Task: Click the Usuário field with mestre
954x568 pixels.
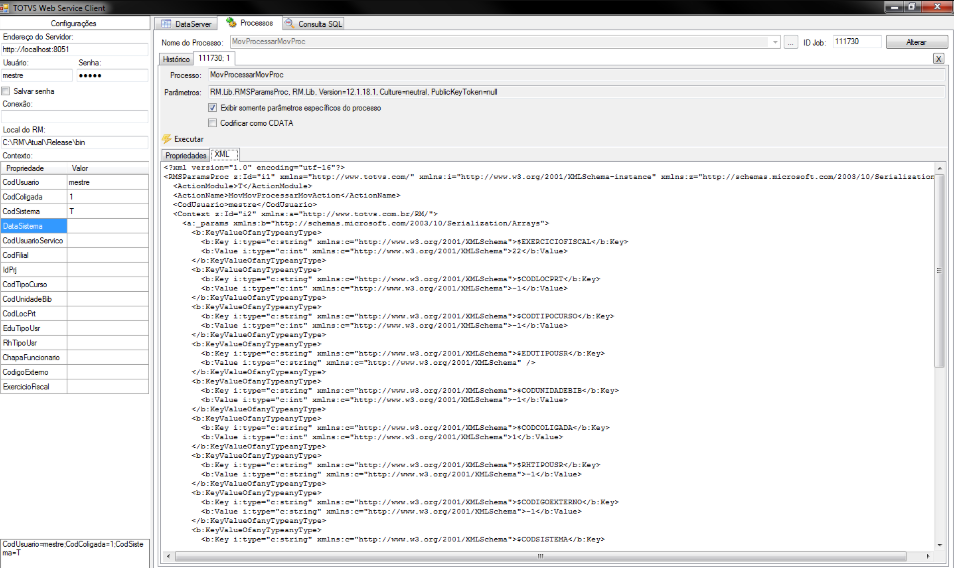Action: [37, 75]
